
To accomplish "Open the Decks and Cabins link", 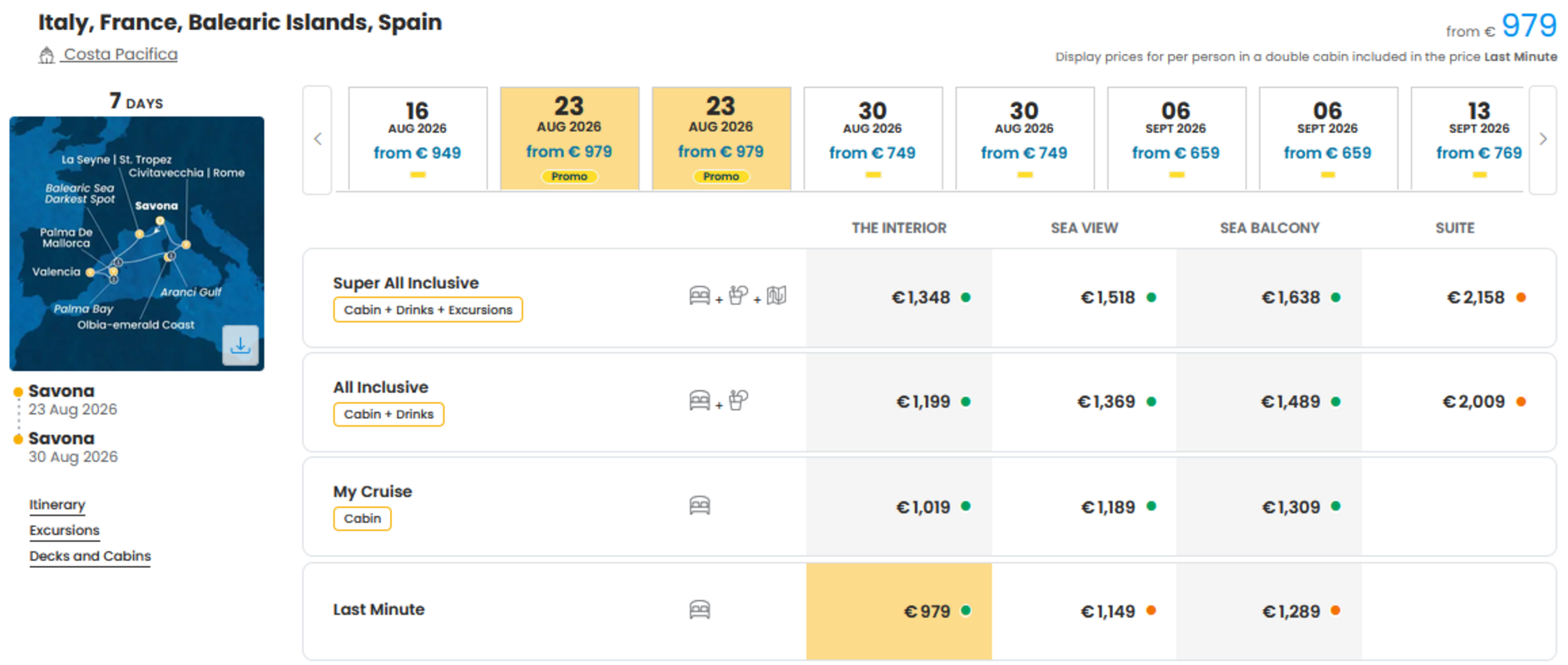I will coord(90,556).
